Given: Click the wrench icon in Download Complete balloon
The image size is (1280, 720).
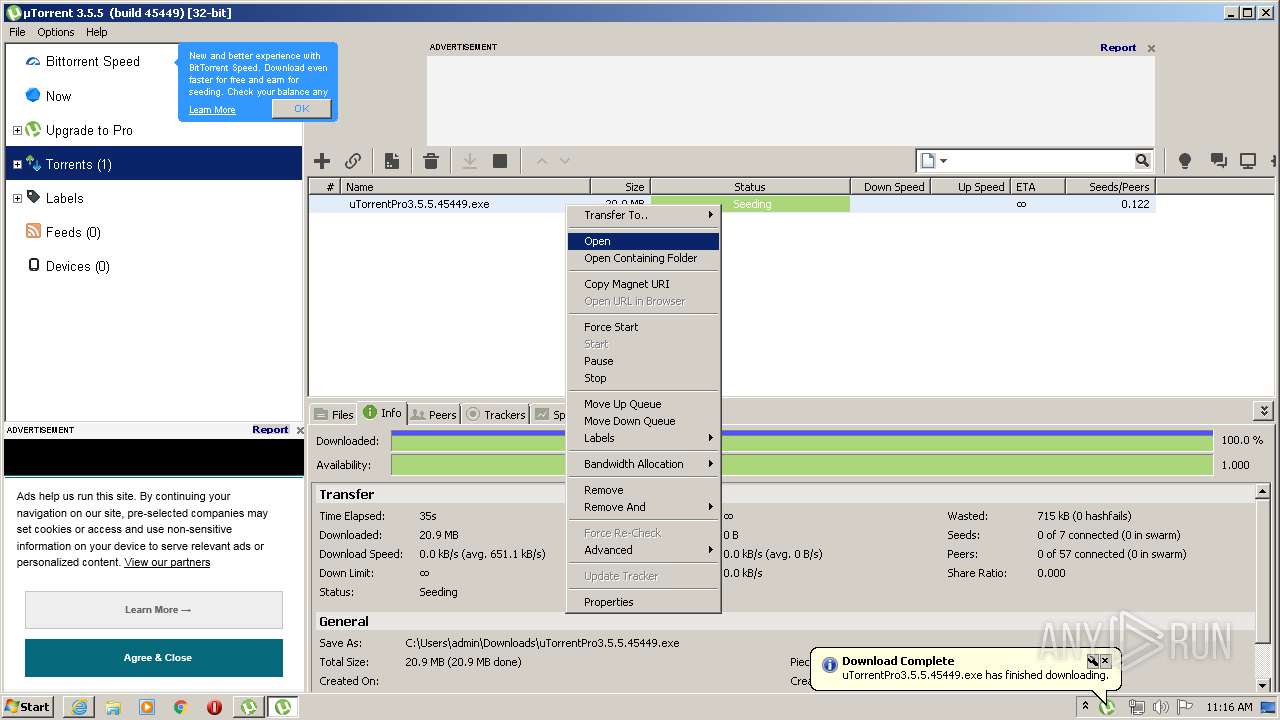Looking at the screenshot, I should coord(1093,661).
